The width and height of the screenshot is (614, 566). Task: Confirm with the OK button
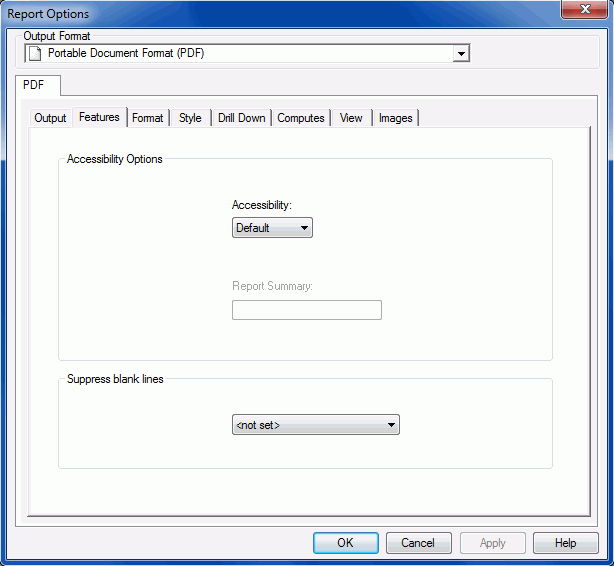346,543
